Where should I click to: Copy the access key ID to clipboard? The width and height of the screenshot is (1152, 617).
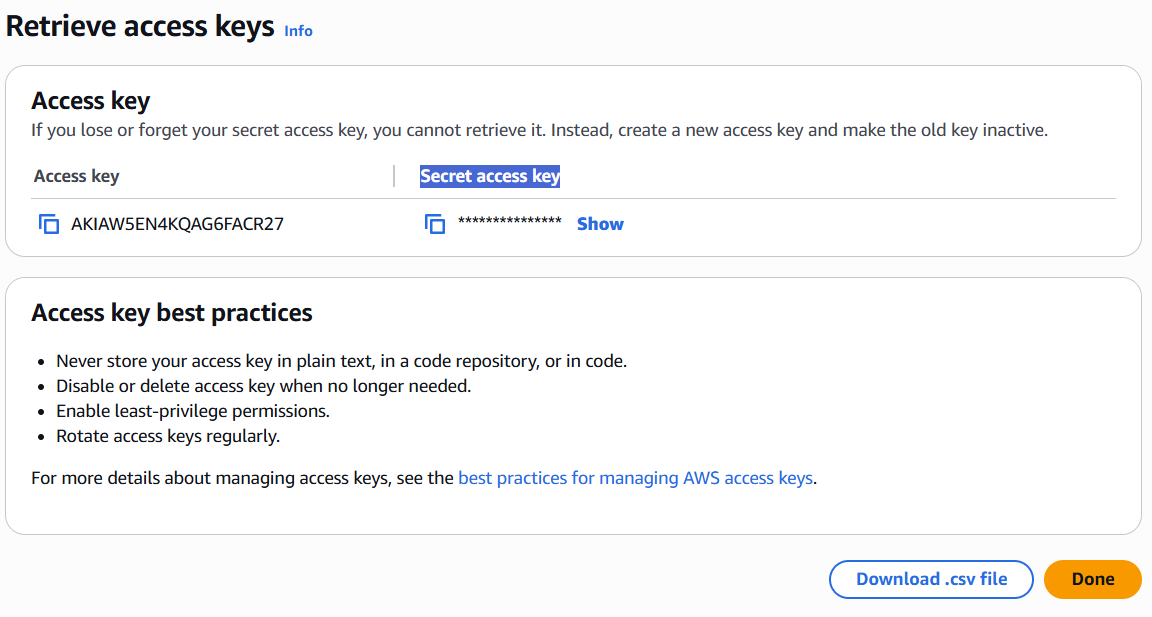click(x=49, y=224)
